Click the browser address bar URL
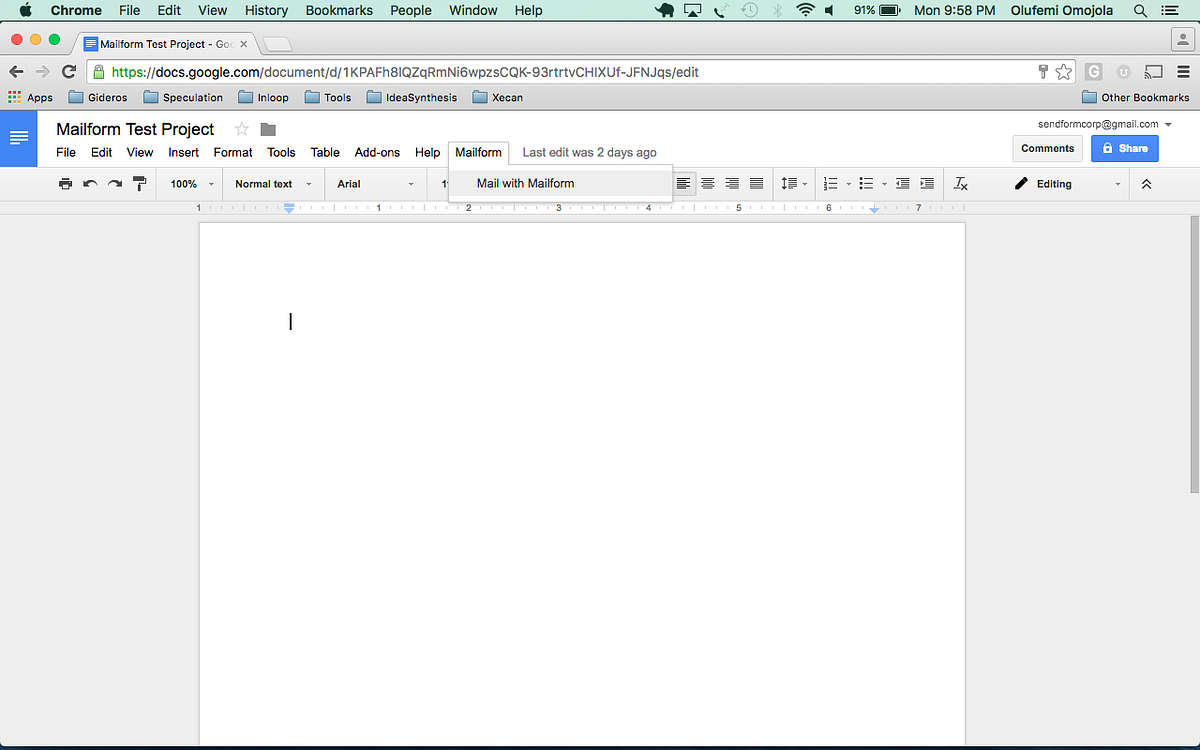 [400, 72]
